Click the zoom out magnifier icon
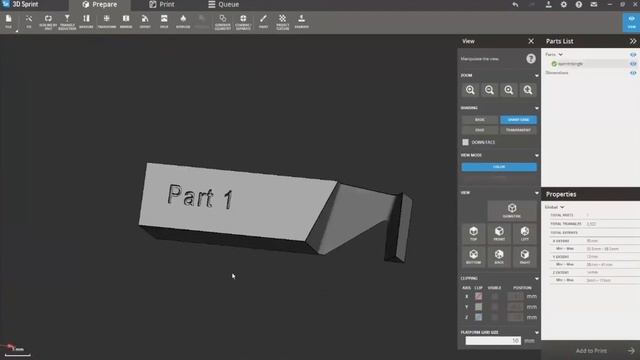Viewport: 640px width, 360px height. (489, 90)
